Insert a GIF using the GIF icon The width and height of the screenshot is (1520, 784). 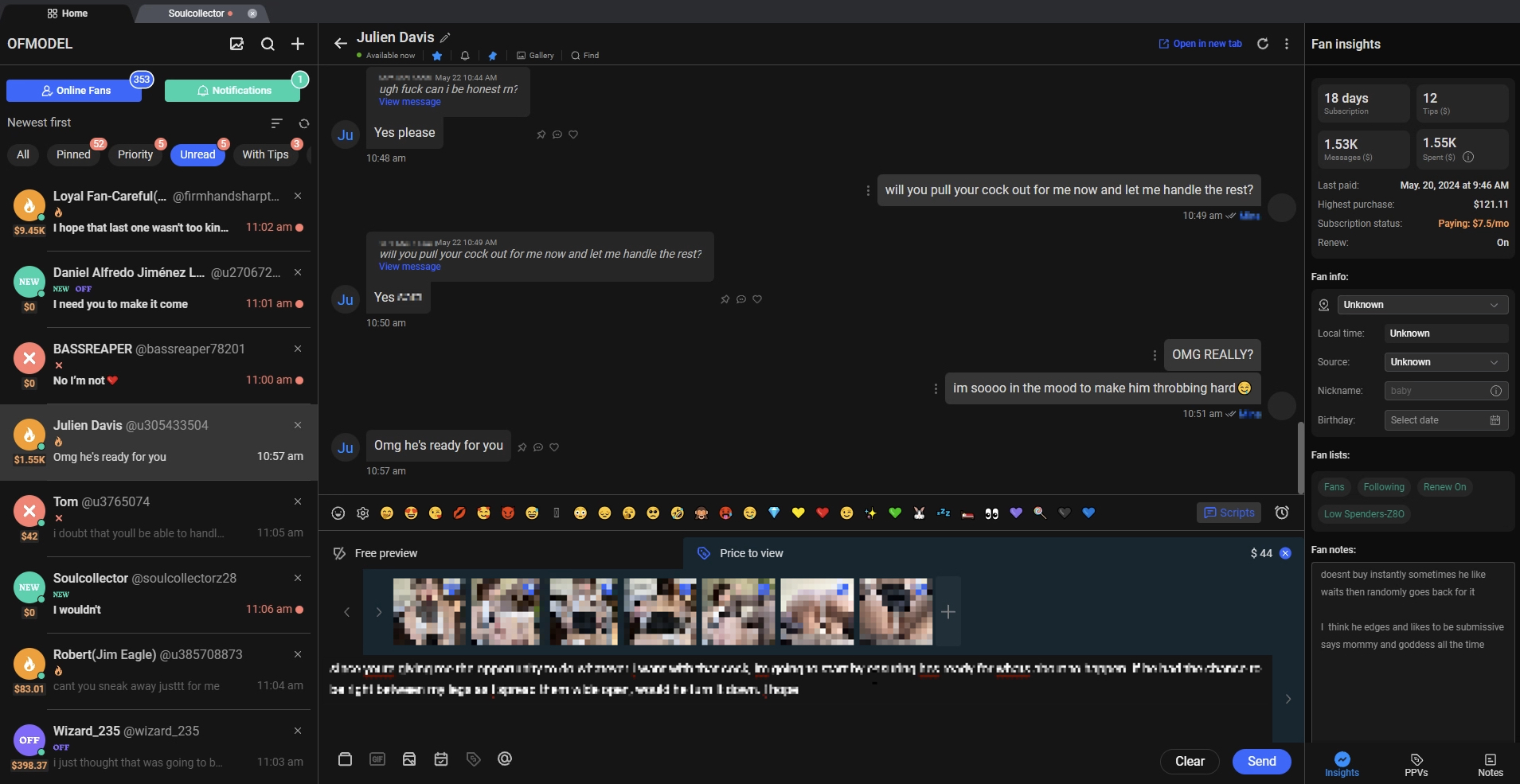(377, 759)
